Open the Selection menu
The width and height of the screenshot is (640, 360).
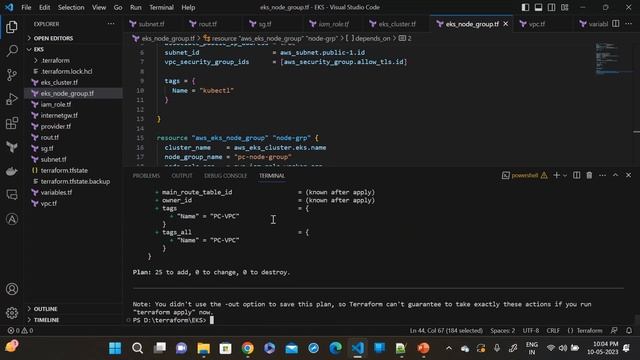tap(71, 7)
